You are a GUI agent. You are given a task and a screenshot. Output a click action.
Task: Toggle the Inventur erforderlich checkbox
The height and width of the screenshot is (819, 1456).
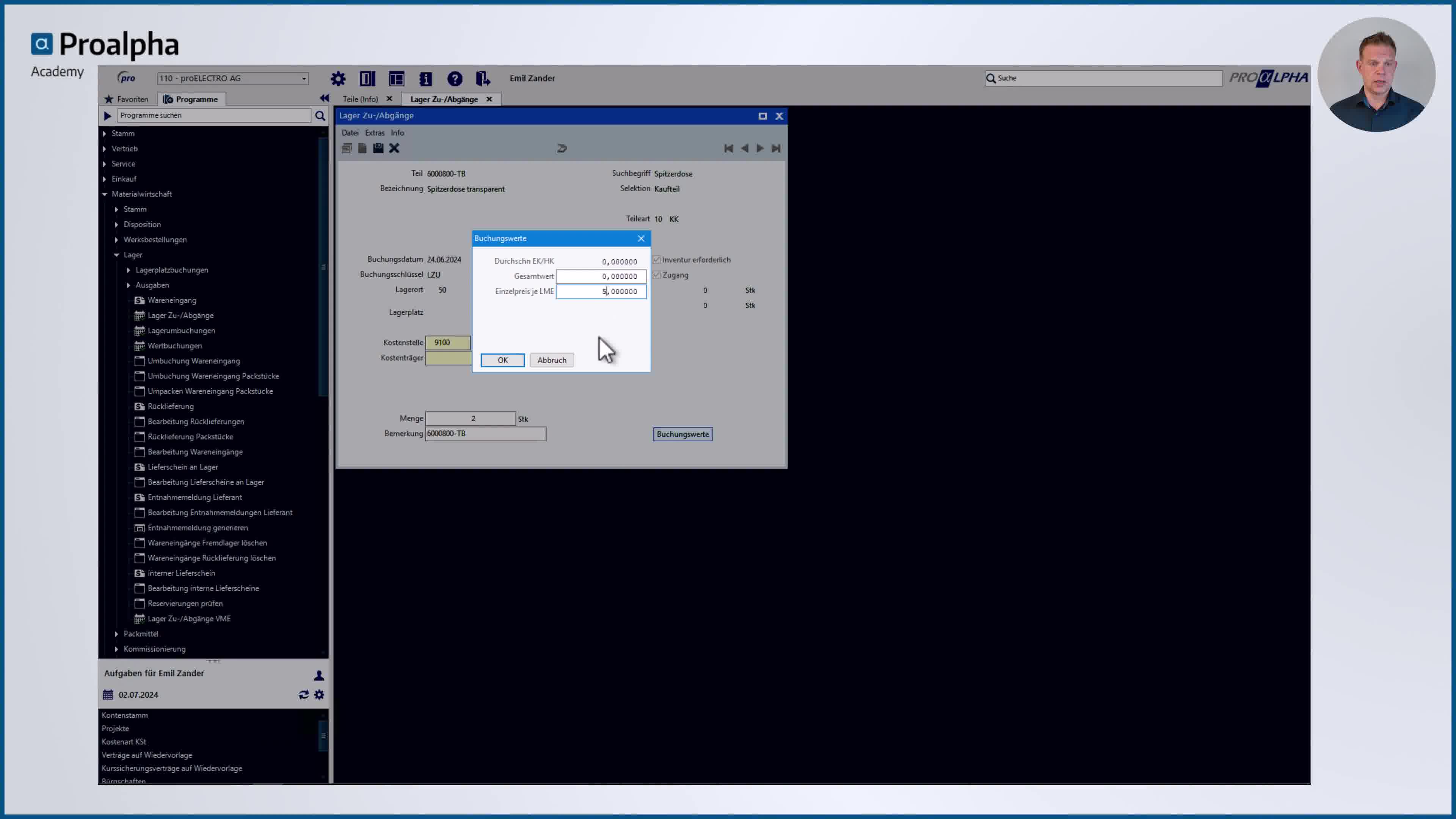coord(656,260)
